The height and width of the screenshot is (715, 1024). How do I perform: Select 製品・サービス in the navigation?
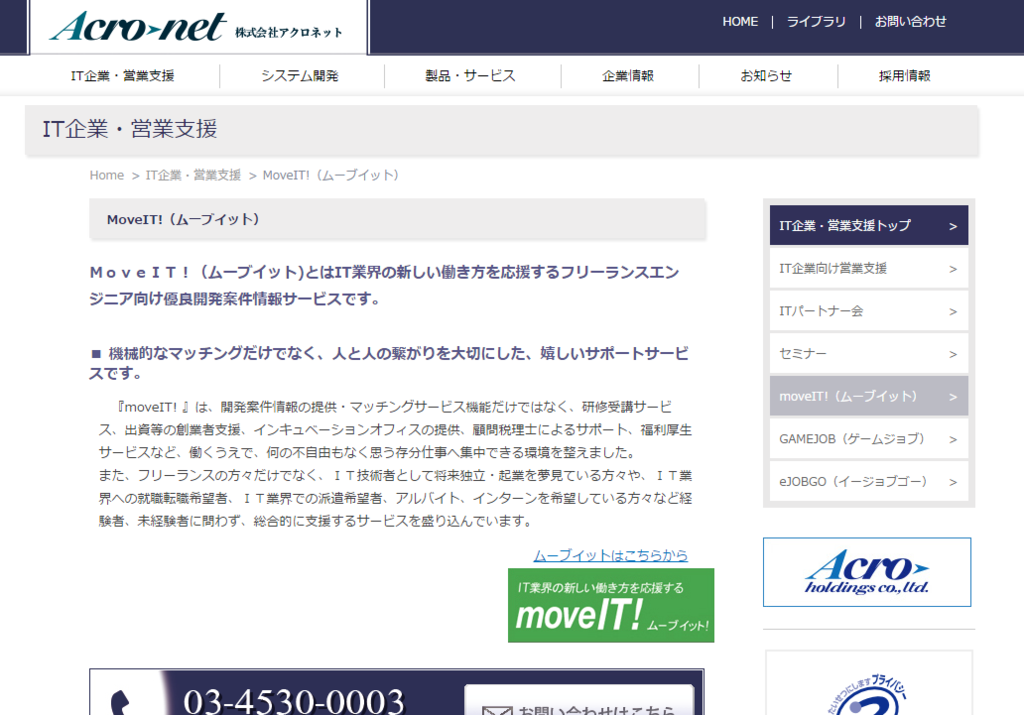pos(470,76)
